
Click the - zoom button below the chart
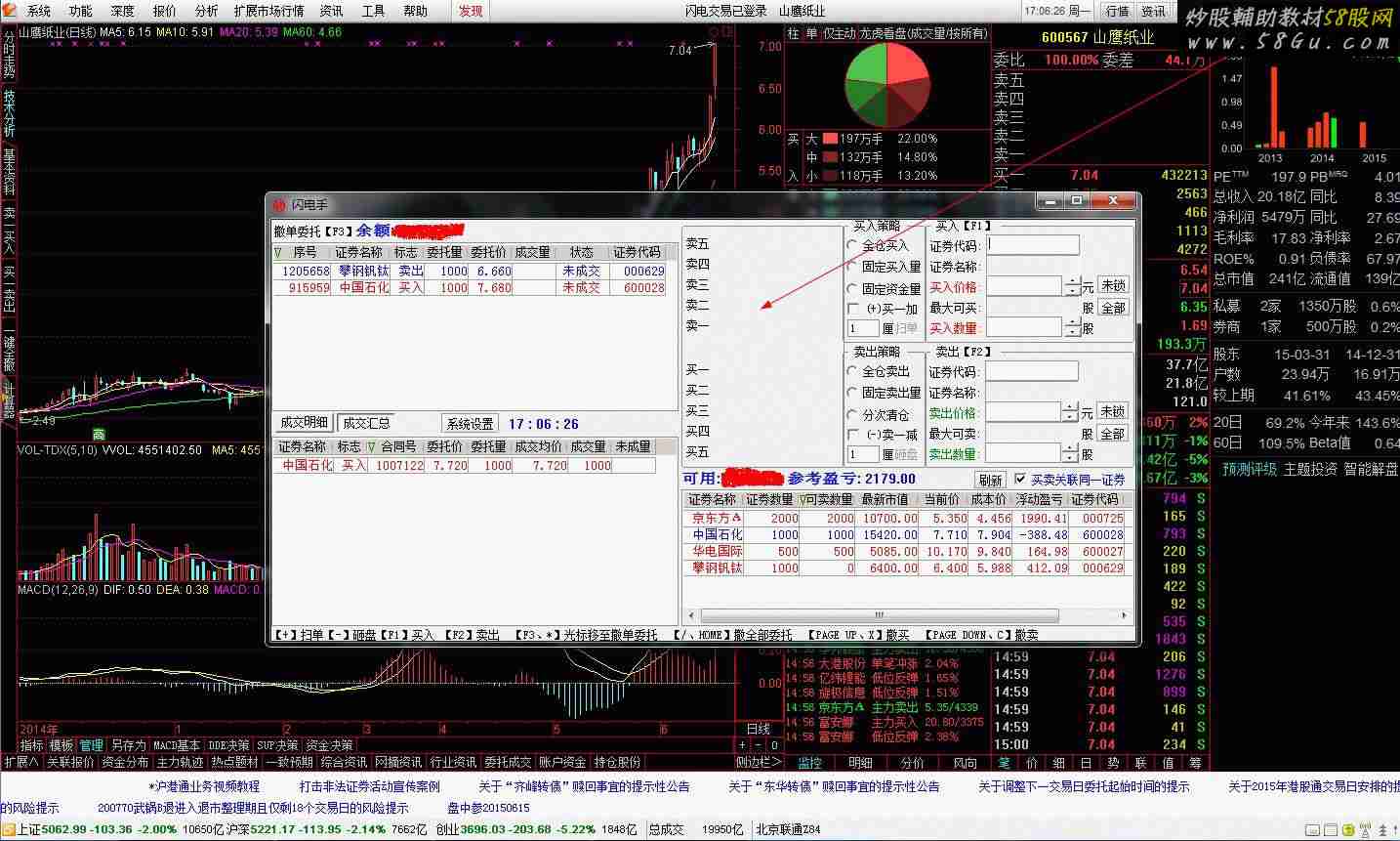[757, 745]
